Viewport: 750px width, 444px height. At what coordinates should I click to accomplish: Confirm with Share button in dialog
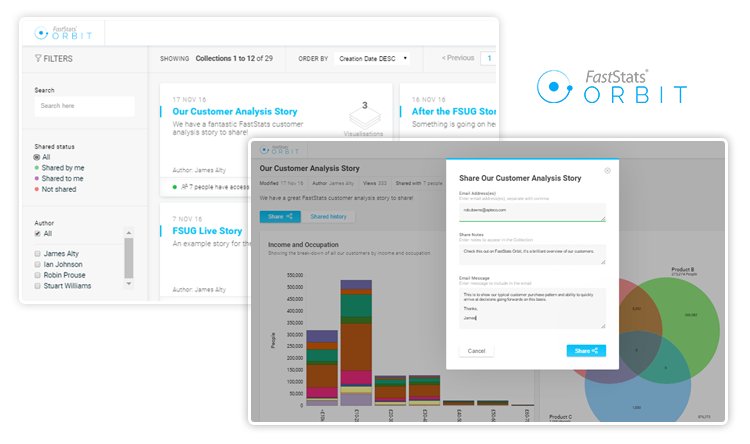point(586,351)
